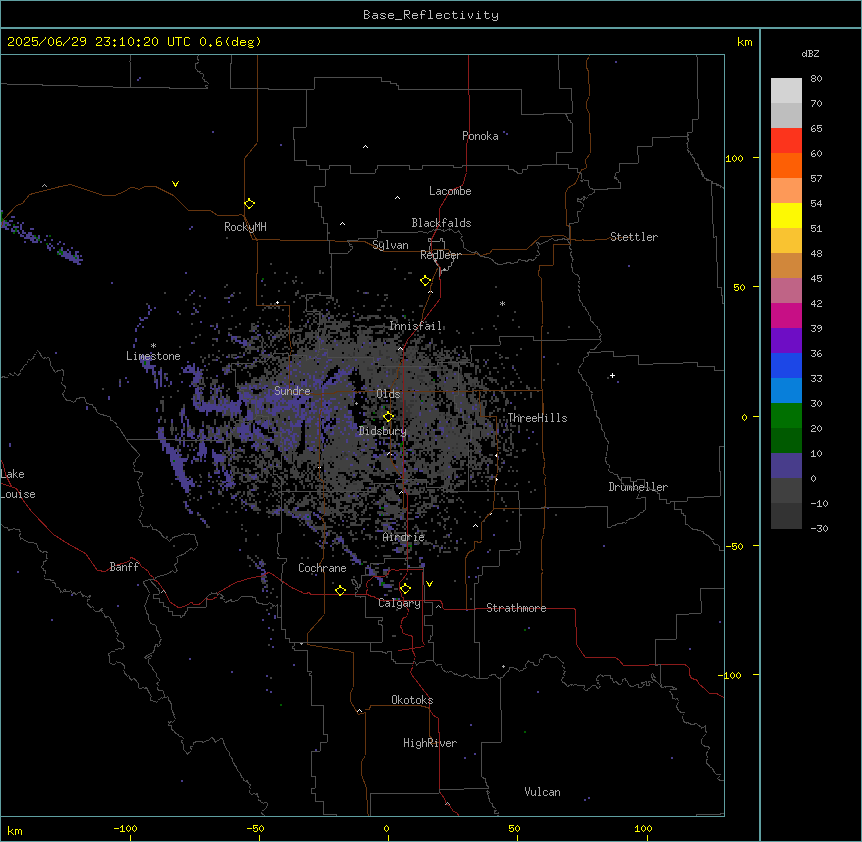Click the RockyMH label

(x=245, y=227)
